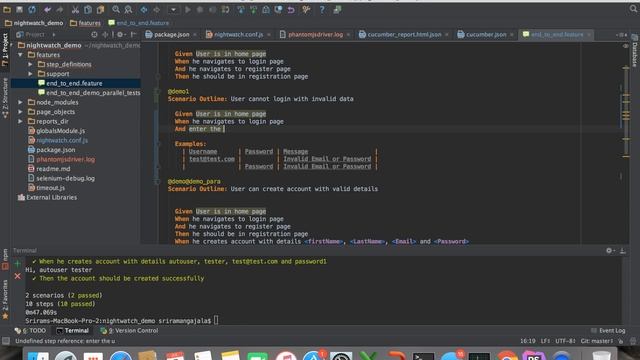Click the UTF-8 encoding status item
640x360 pixels.
tap(565, 341)
